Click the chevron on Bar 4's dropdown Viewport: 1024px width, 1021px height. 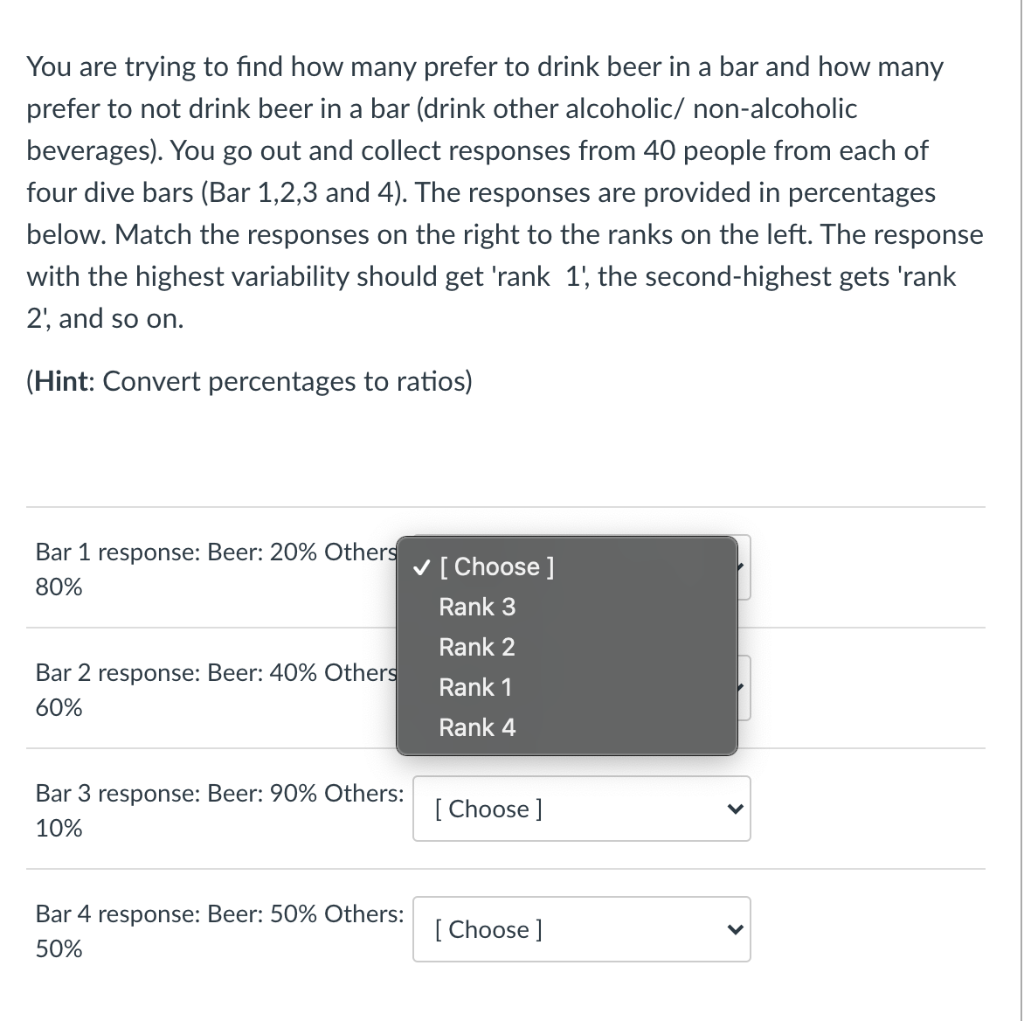pyautogui.click(x=735, y=929)
